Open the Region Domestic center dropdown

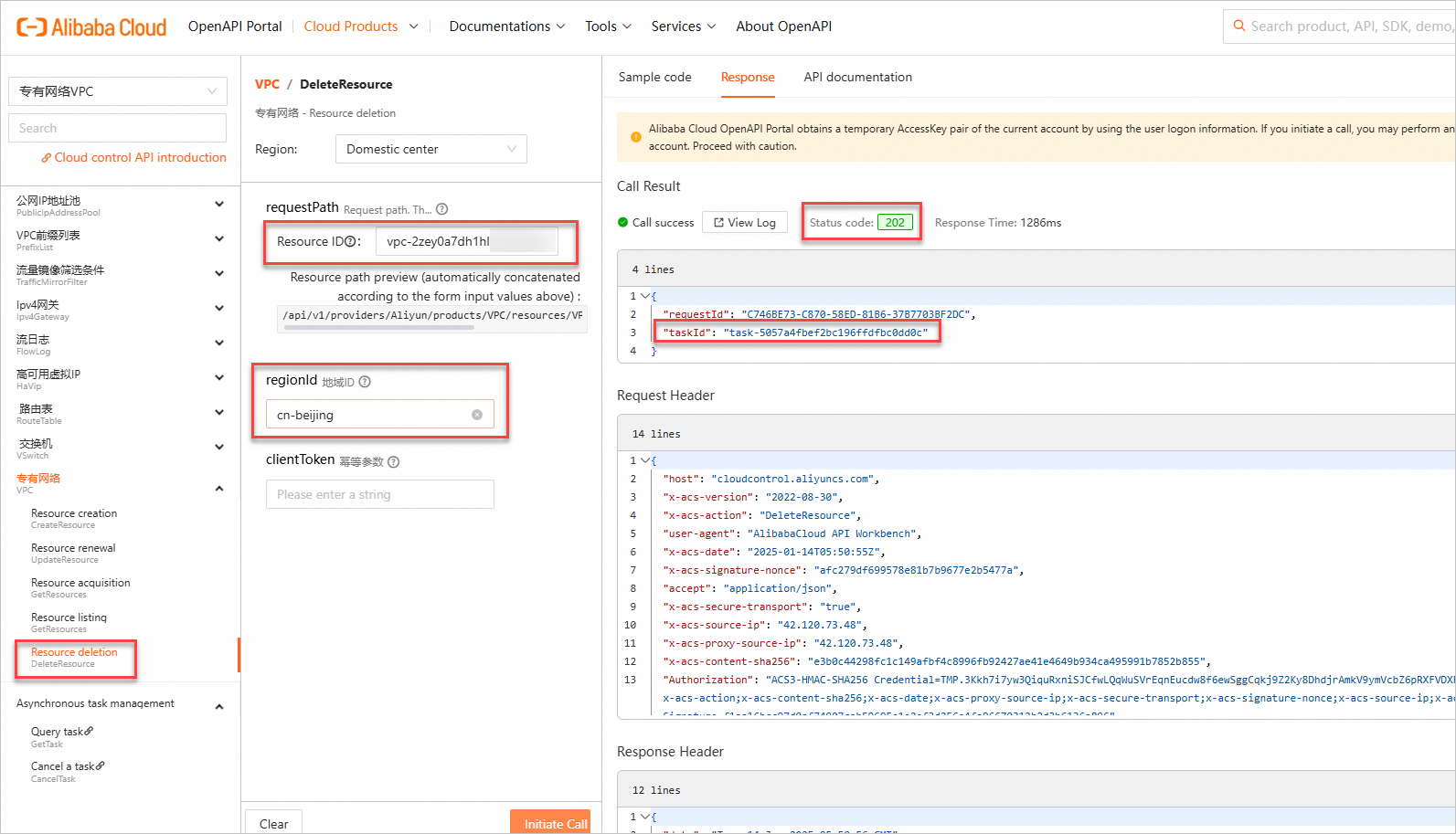(430, 149)
